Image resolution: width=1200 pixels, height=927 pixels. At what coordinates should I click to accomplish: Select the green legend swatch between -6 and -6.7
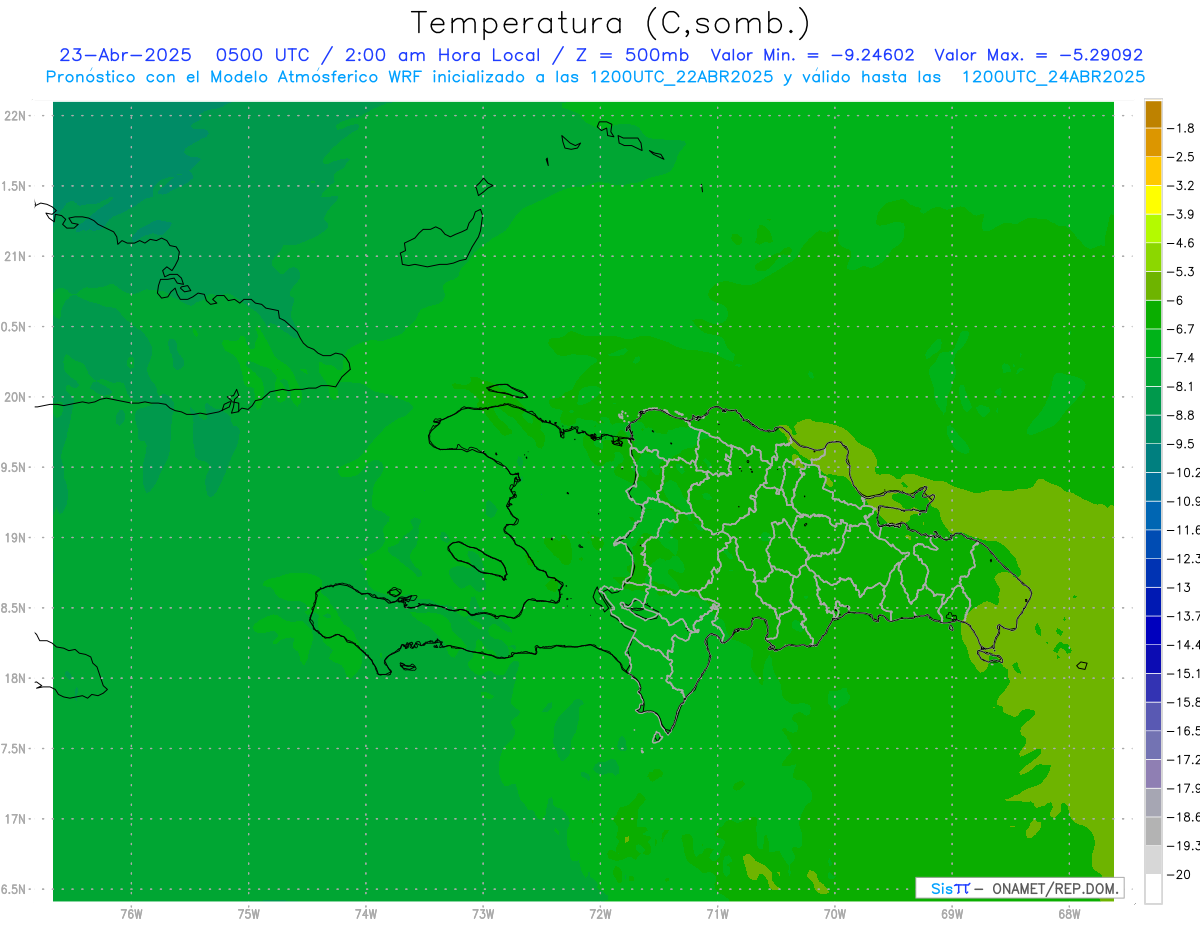coord(1153,315)
